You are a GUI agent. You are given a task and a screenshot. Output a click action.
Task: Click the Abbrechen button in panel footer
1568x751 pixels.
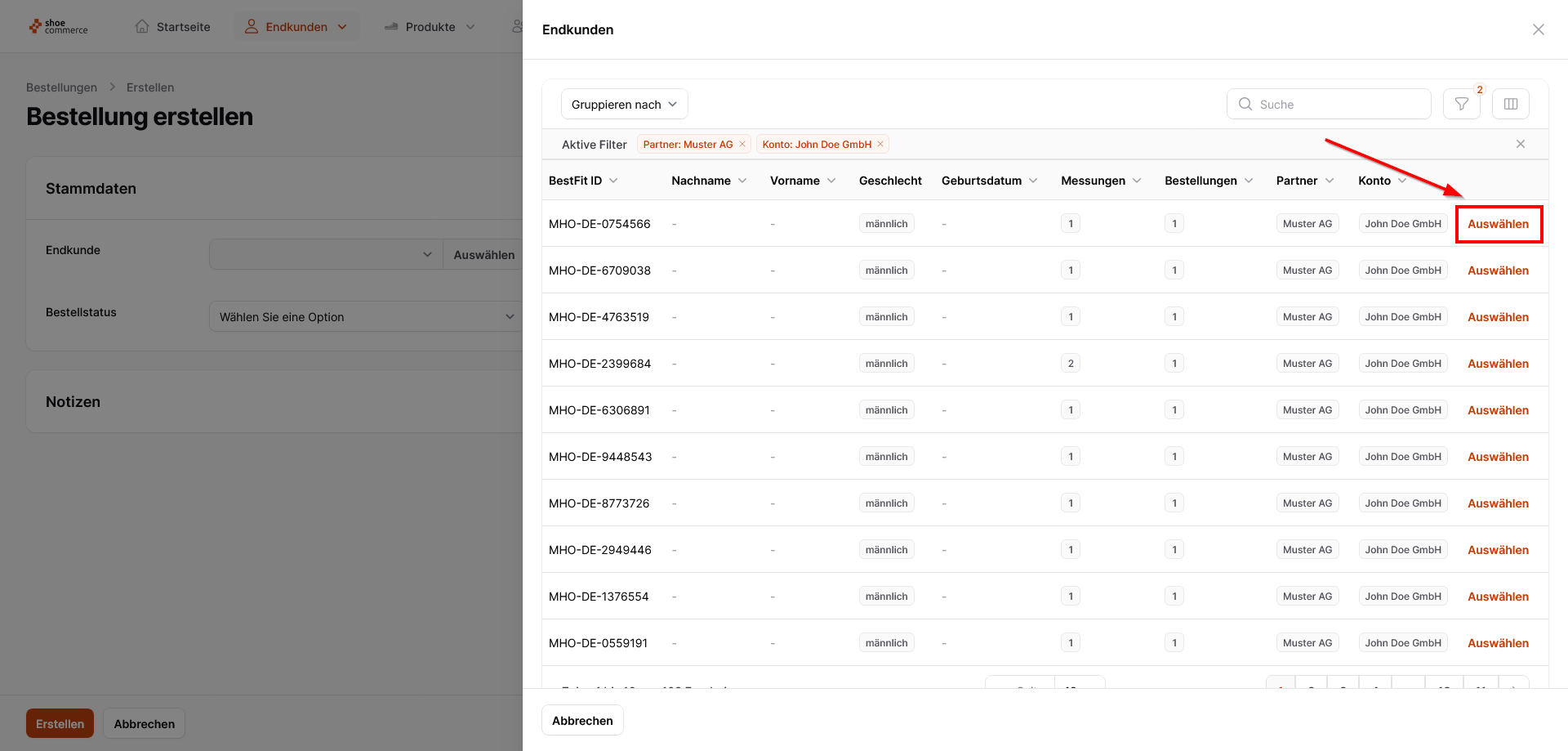click(x=582, y=720)
